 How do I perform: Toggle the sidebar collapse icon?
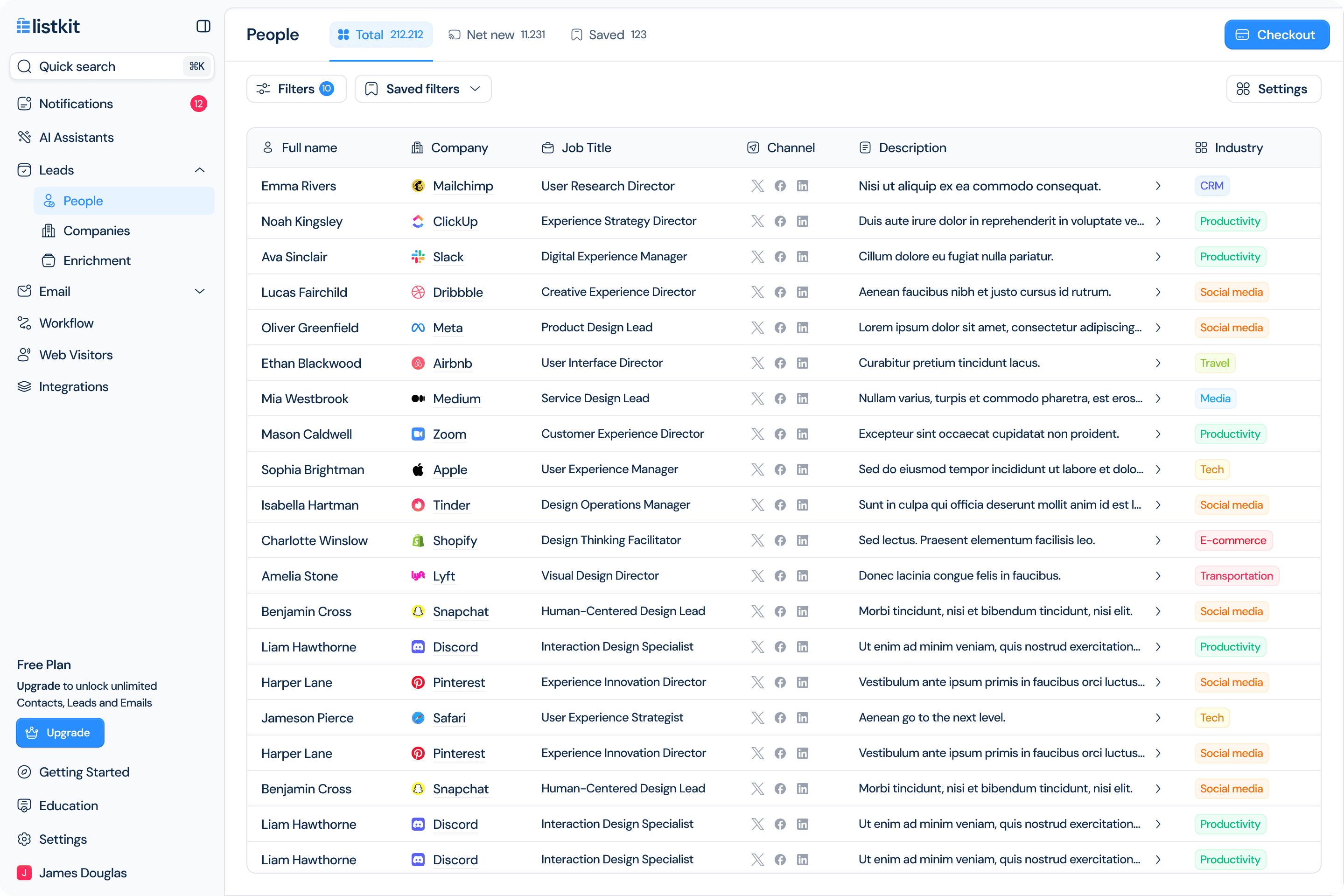pyautogui.click(x=203, y=26)
